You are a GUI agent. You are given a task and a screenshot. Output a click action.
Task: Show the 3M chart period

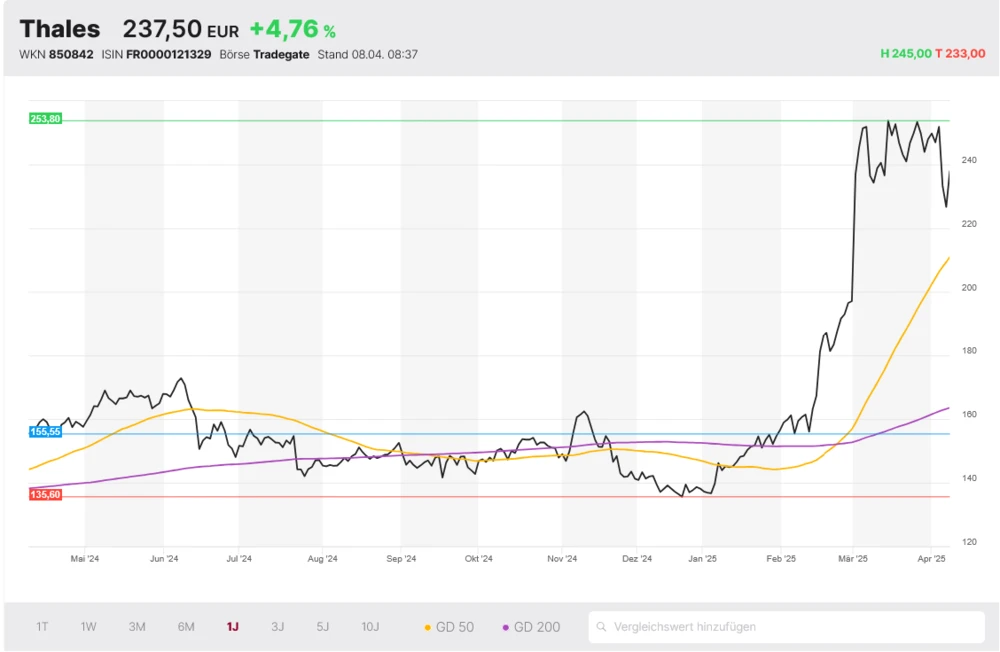pyautogui.click(x=137, y=627)
